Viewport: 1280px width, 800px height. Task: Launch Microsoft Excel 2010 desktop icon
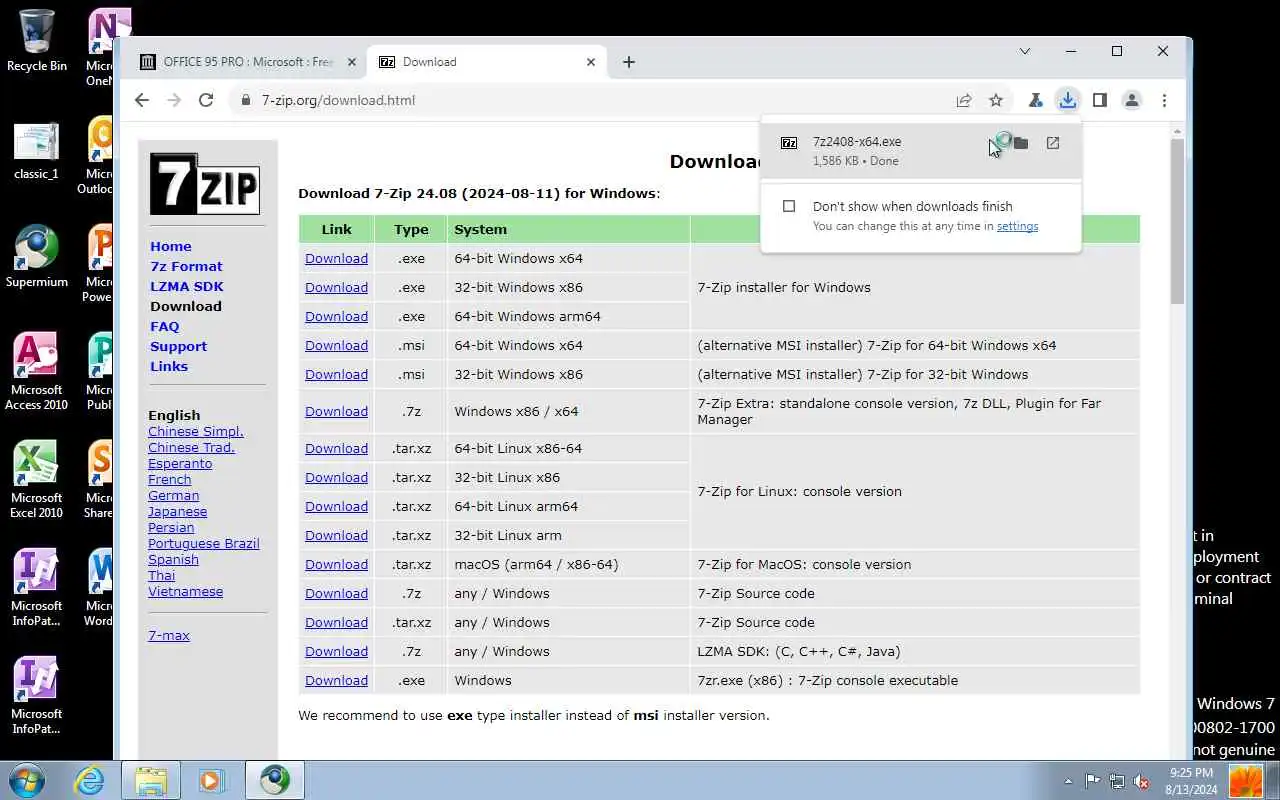(x=36, y=480)
